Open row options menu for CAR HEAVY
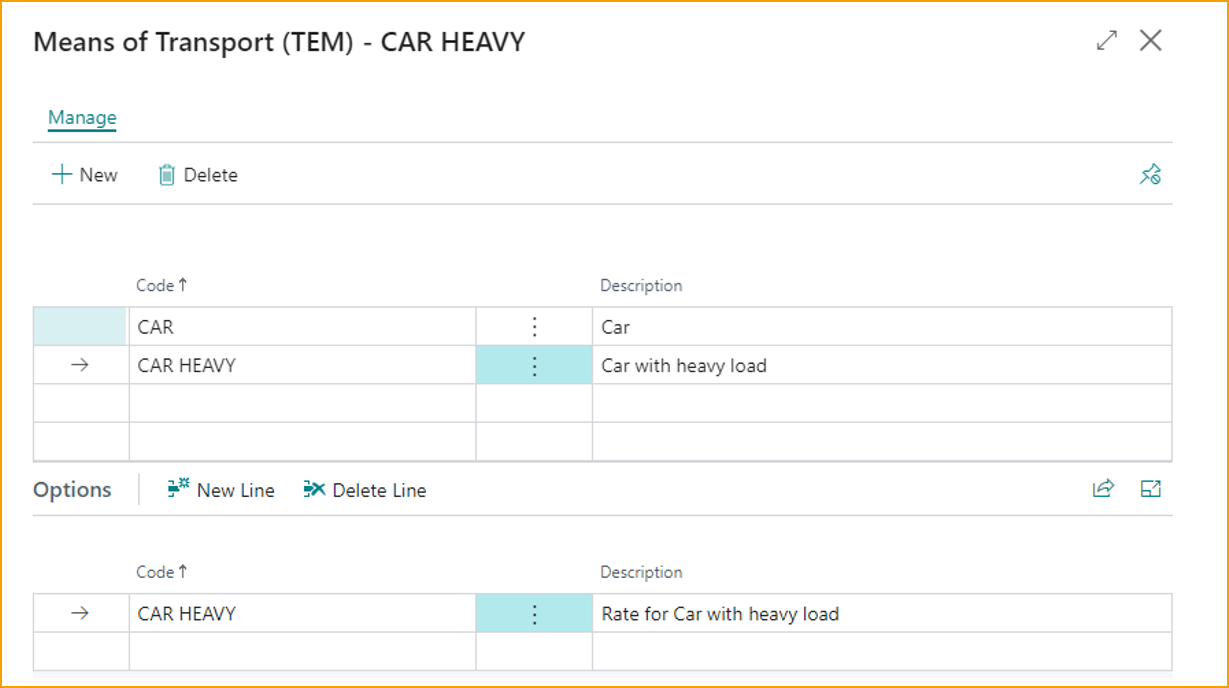The height and width of the screenshot is (688, 1229). pos(534,364)
